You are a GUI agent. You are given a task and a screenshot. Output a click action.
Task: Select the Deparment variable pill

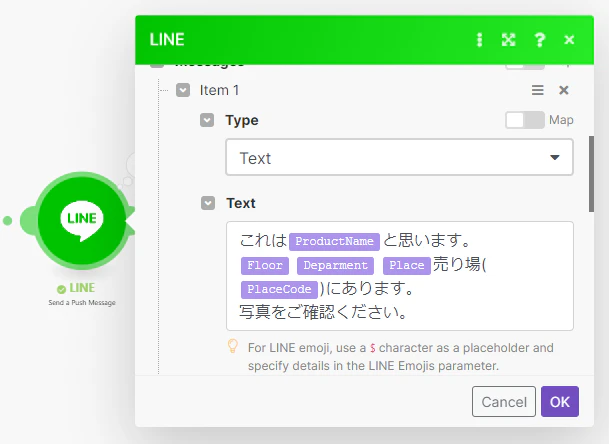(335, 265)
